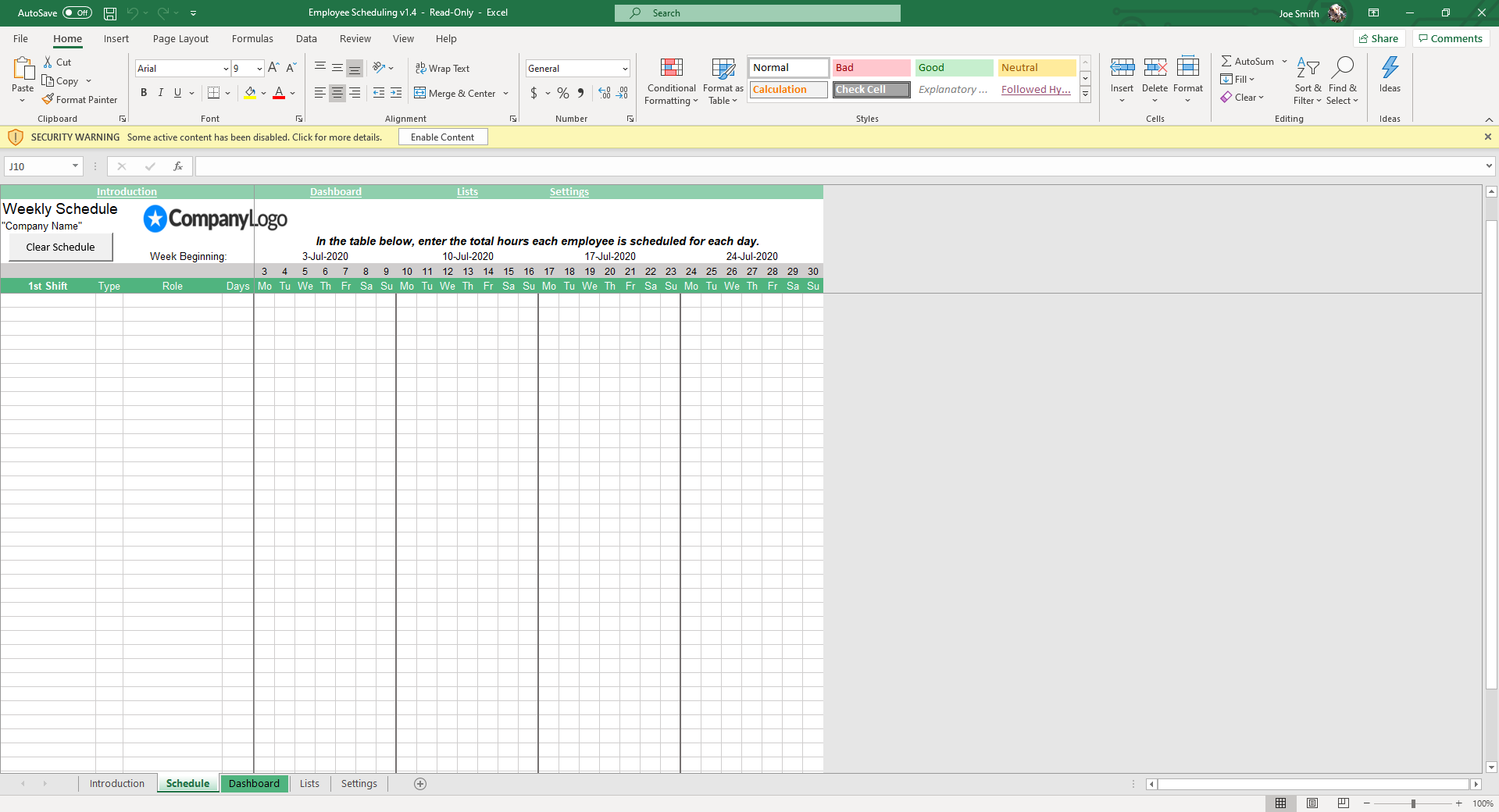Add a new sheet with plus icon
This screenshot has height=812, width=1499.
[x=420, y=784]
